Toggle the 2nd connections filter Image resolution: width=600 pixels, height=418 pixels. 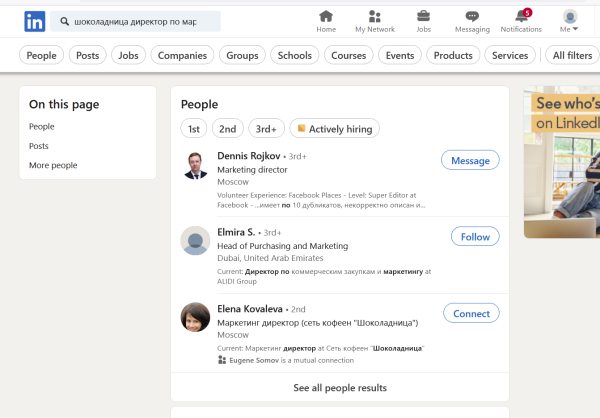[x=228, y=128]
